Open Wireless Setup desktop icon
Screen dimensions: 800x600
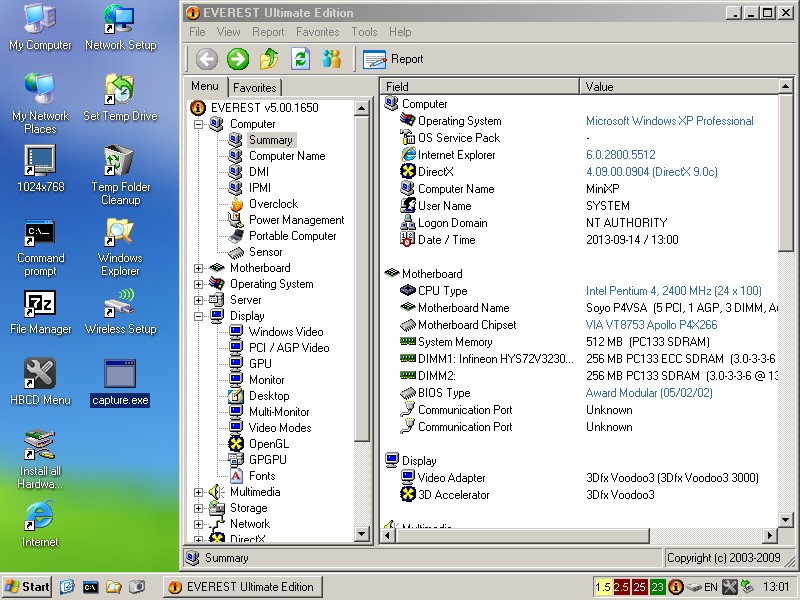120,312
